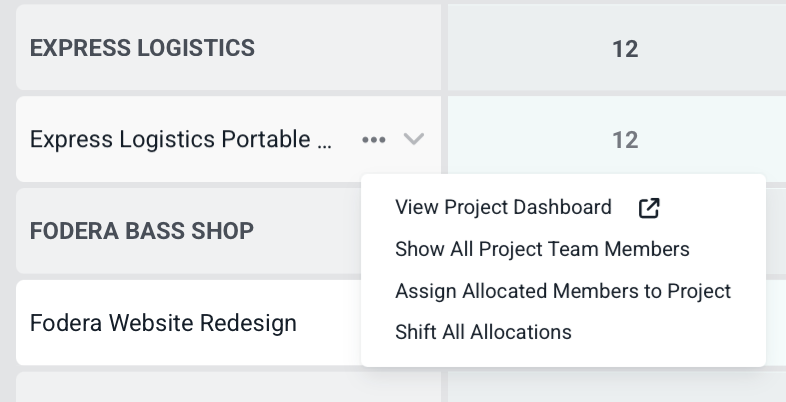
Task: Click the 12 cell in EXPRESS LOGISTICS header row
Action: [x=624, y=48]
